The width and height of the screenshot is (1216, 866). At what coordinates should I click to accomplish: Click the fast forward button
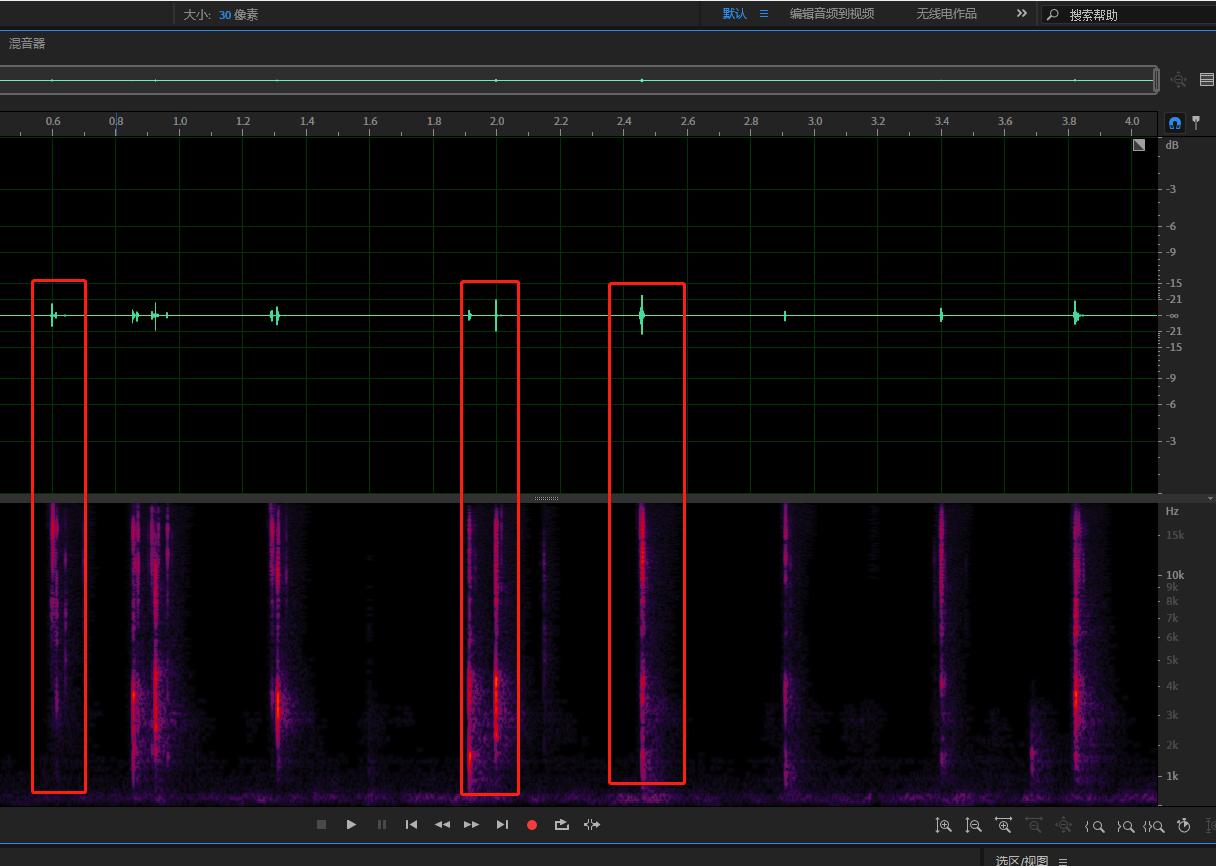coord(471,825)
